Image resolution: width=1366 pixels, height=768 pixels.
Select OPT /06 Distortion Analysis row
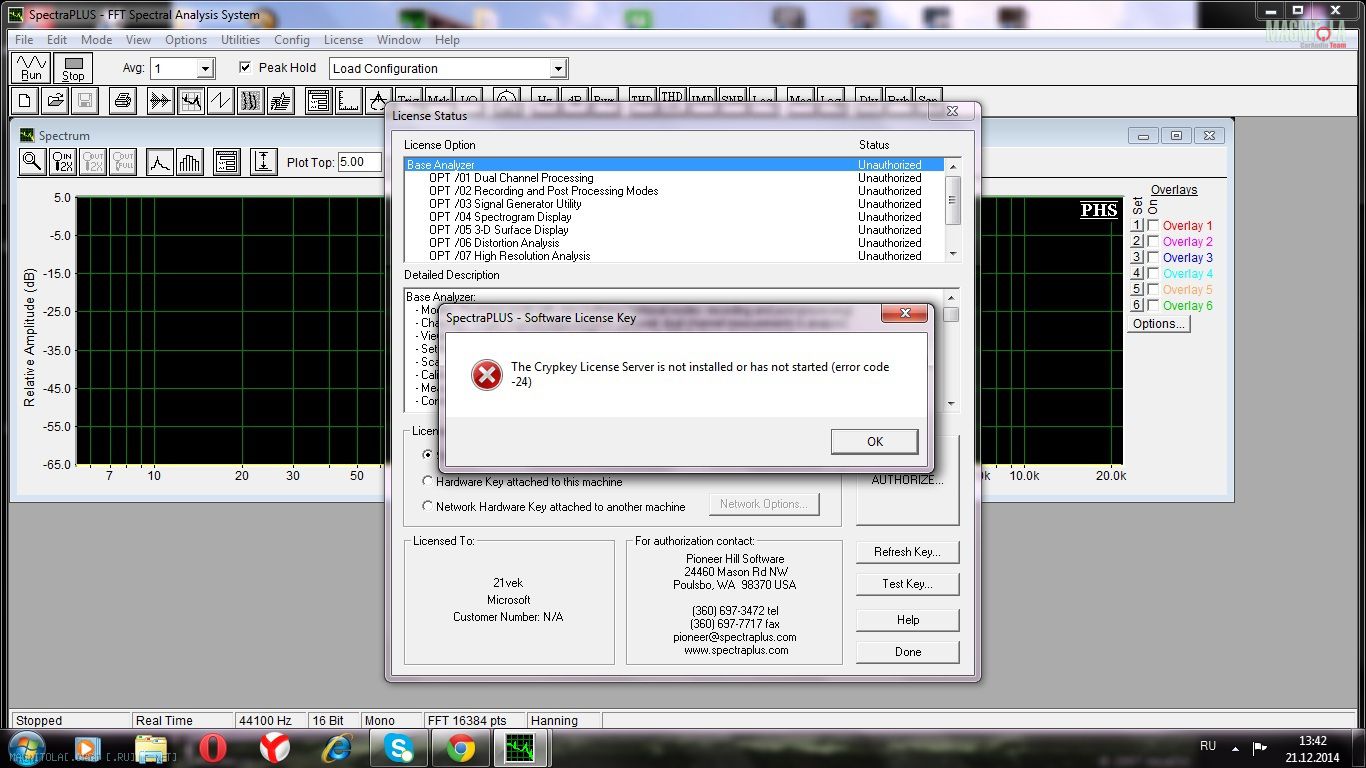tap(675, 243)
